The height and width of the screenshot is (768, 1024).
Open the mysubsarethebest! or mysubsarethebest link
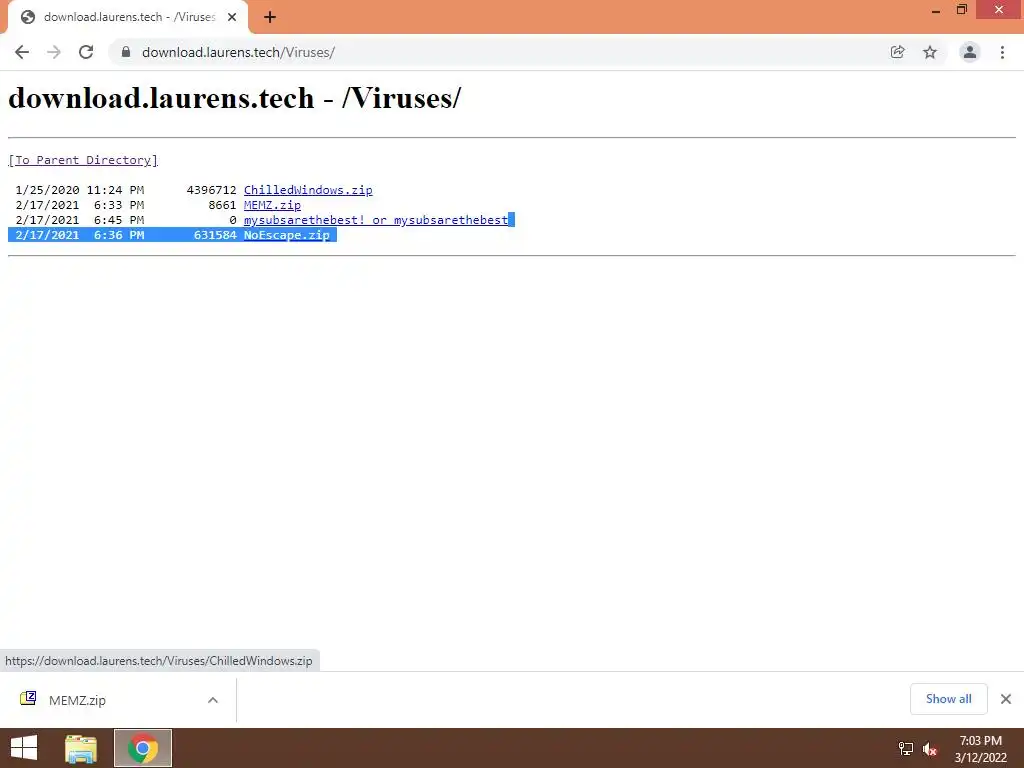click(376, 220)
